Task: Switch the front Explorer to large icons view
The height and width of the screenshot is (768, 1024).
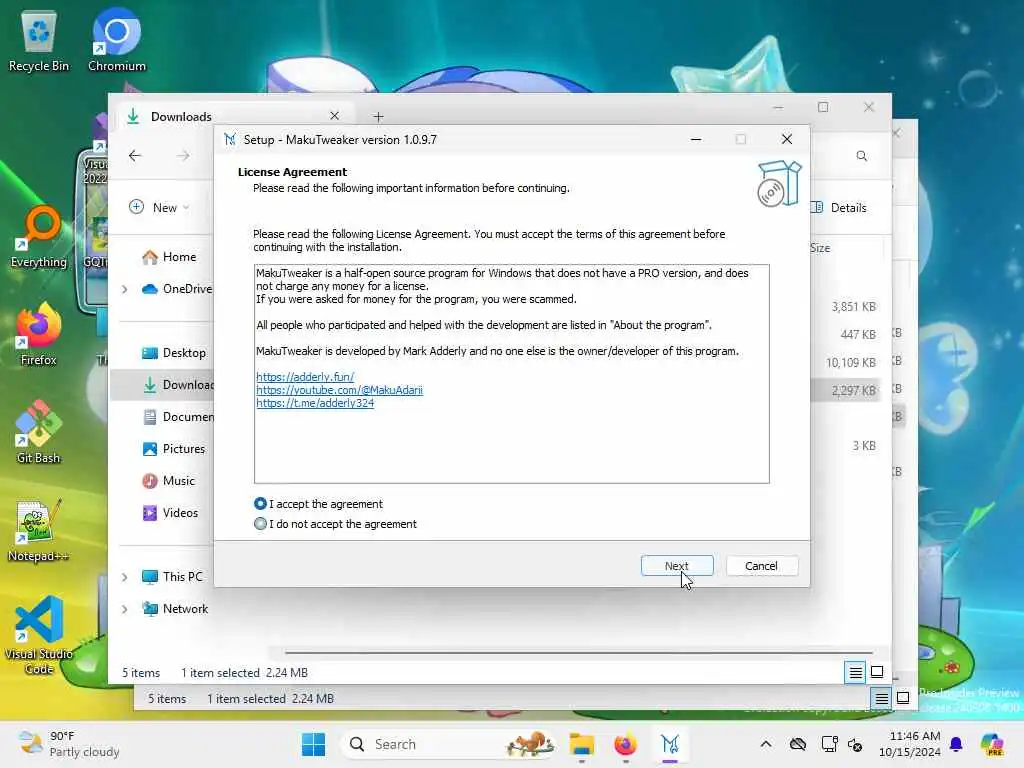Action: coord(877,672)
